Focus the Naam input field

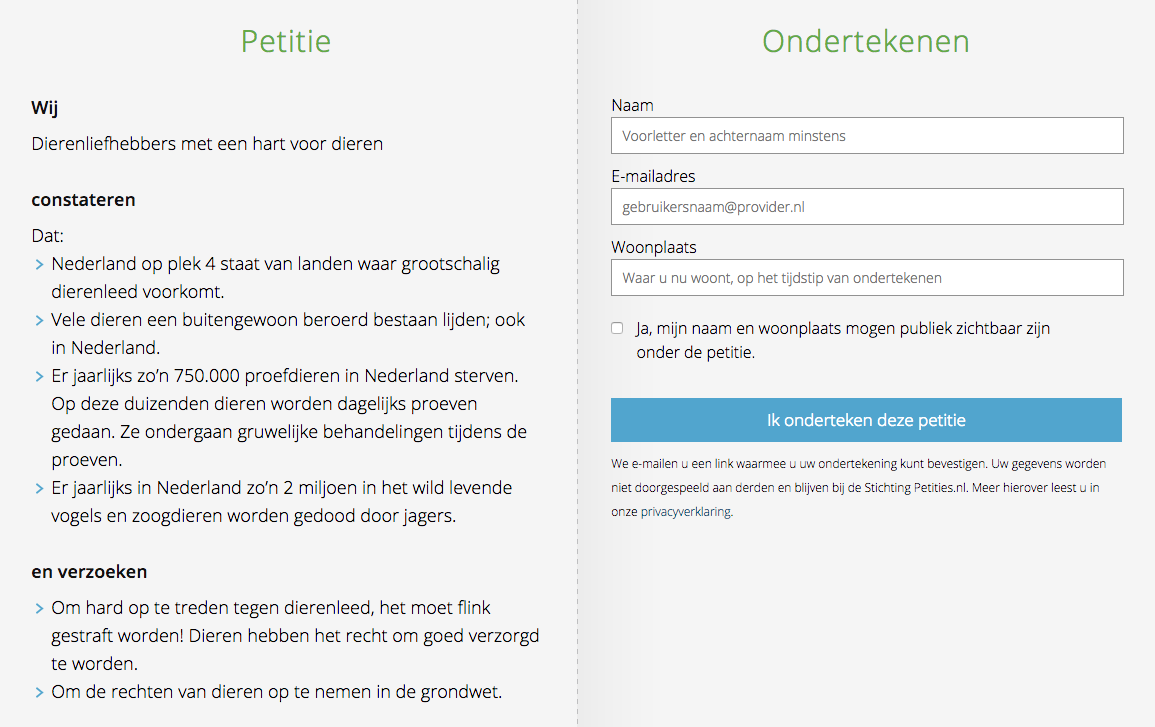pos(867,136)
